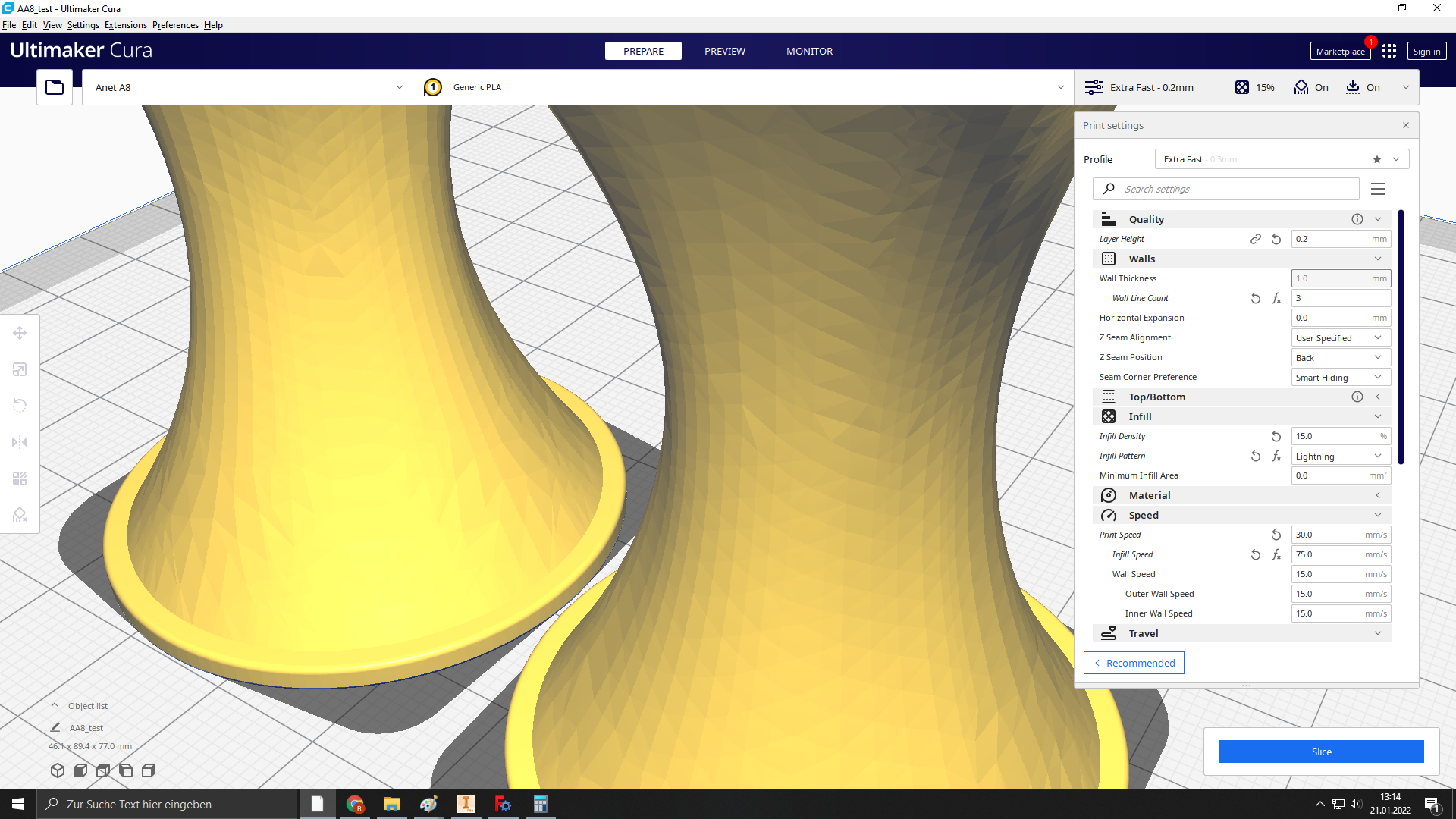This screenshot has width=1456, height=819.
Task: Click the blue Slice button
Action: point(1321,752)
